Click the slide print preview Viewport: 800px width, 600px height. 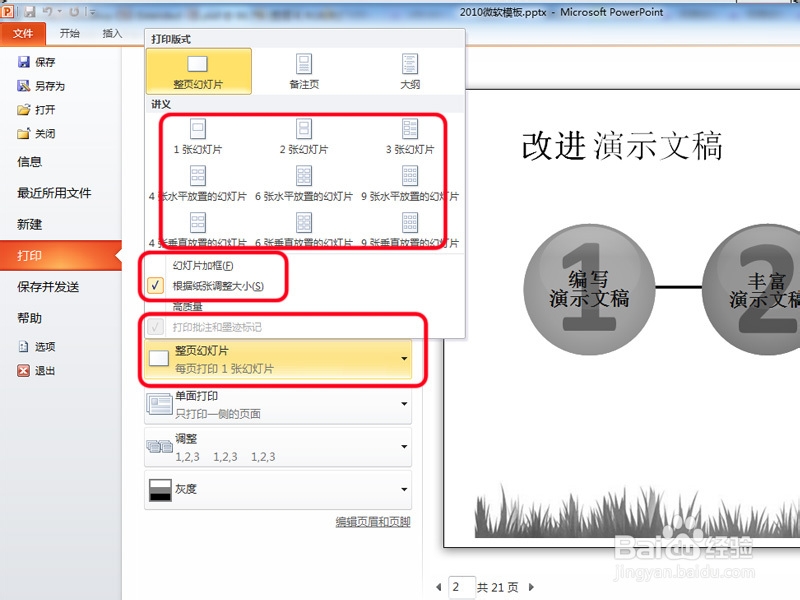[x=621, y=318]
